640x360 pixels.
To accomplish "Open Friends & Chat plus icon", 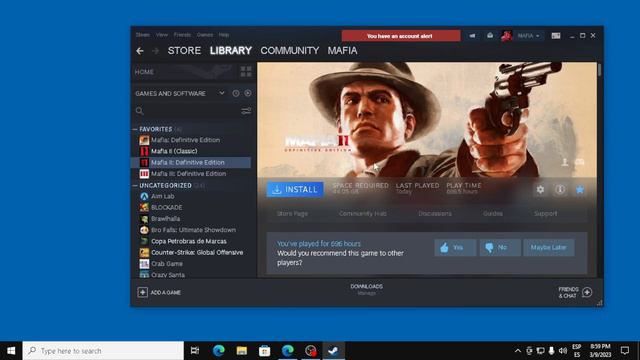I will tap(587, 292).
